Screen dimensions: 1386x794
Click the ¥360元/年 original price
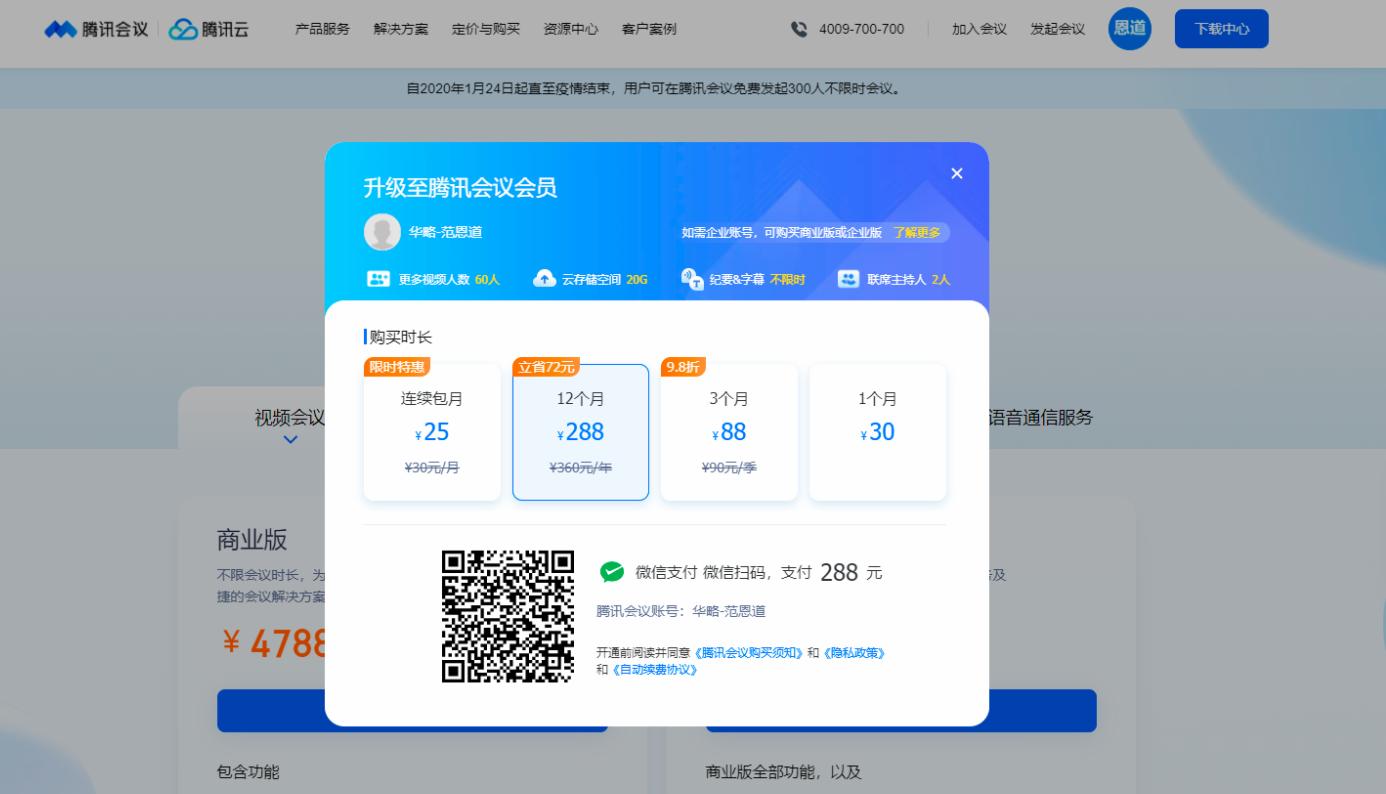580,467
